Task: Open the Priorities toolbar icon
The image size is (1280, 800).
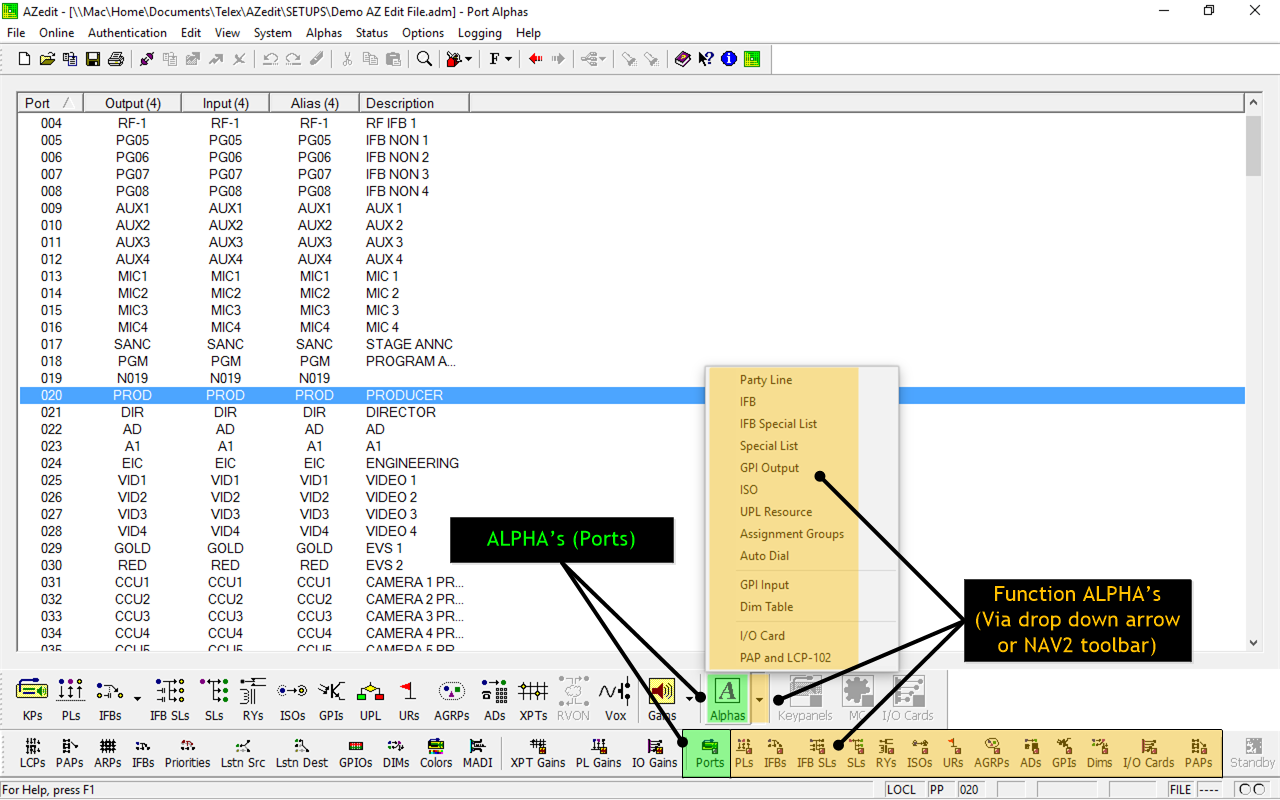Action: click(188, 752)
